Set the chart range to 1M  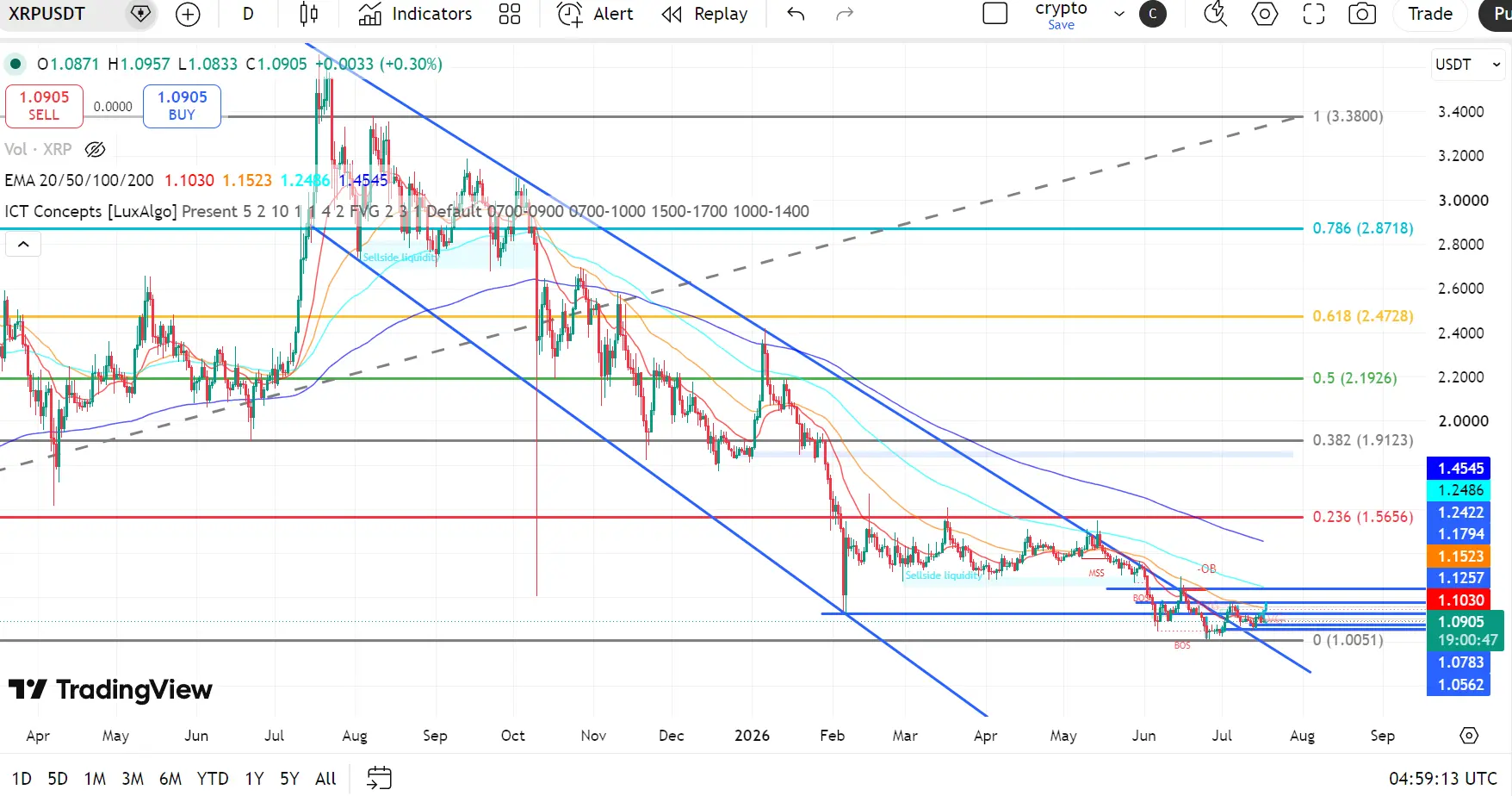tap(95, 779)
